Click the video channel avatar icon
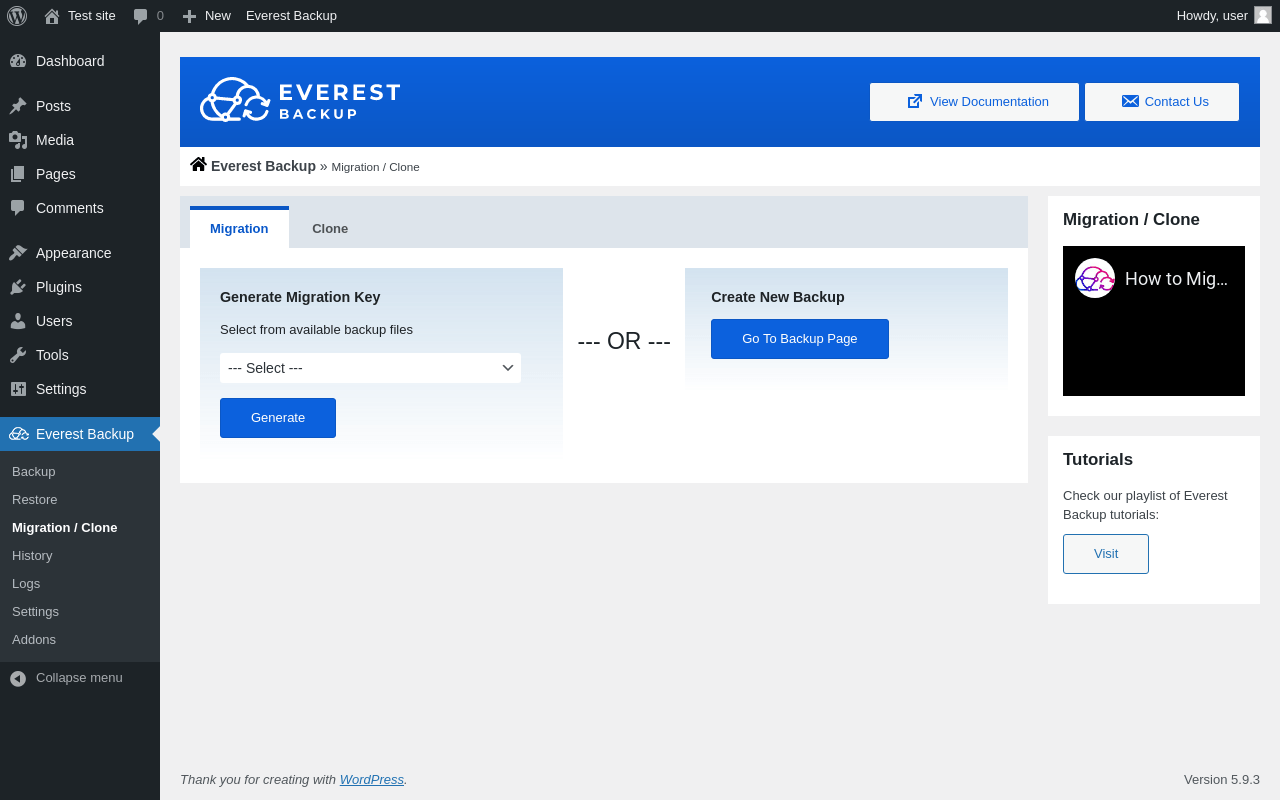1280x800 pixels. [1095, 278]
